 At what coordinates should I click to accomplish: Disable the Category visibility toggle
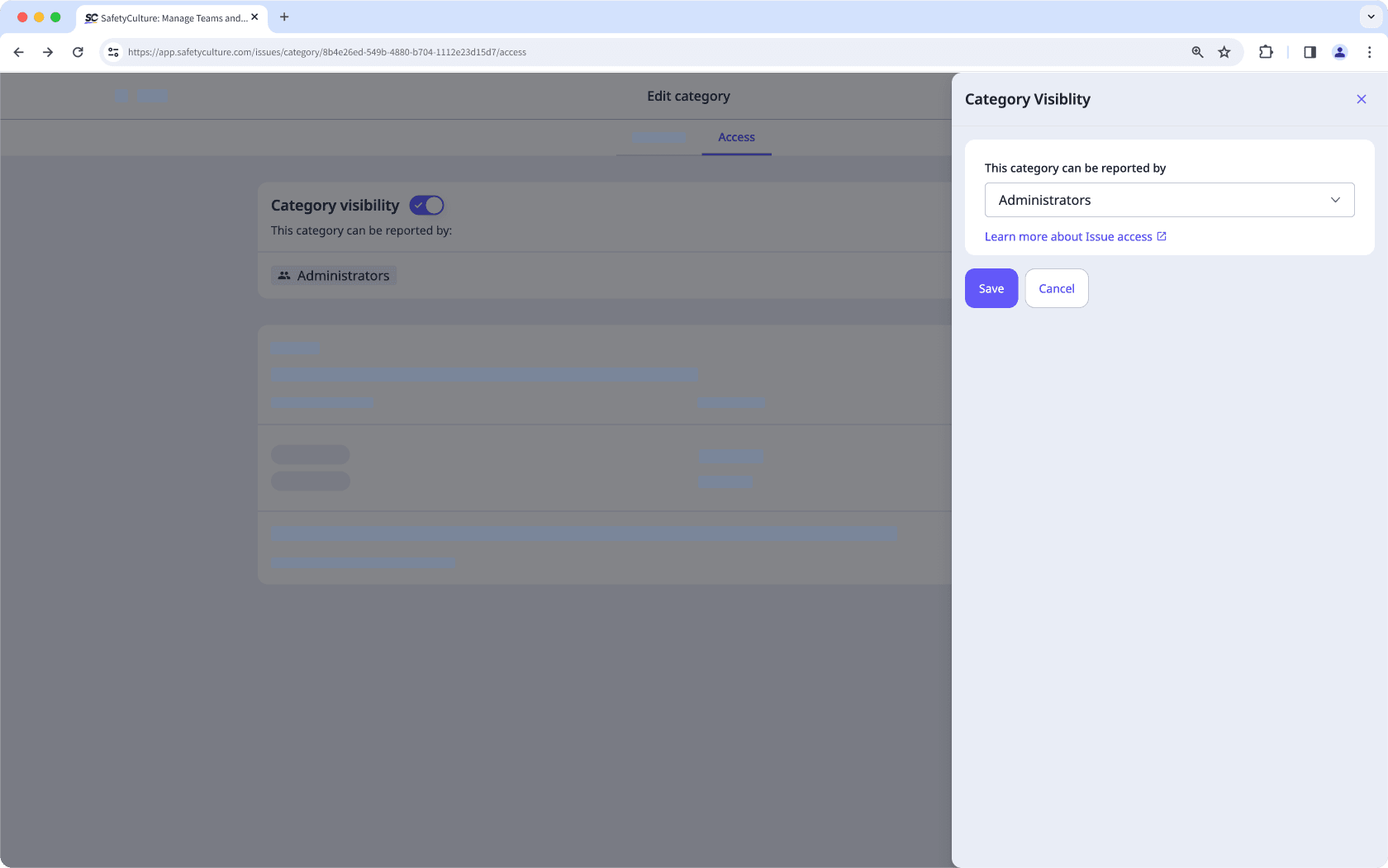pos(426,205)
